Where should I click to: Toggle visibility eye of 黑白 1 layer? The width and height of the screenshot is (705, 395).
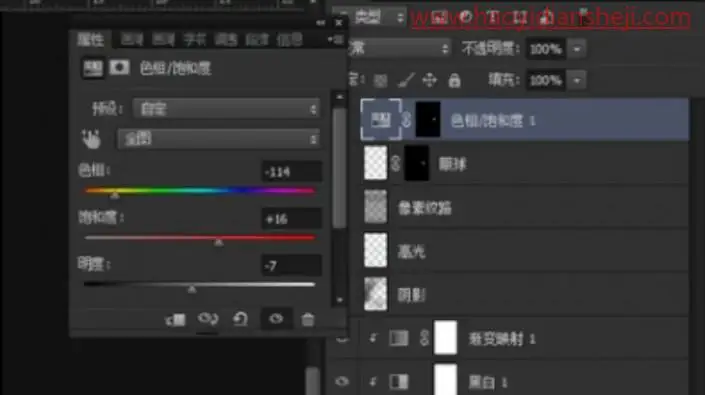342,382
